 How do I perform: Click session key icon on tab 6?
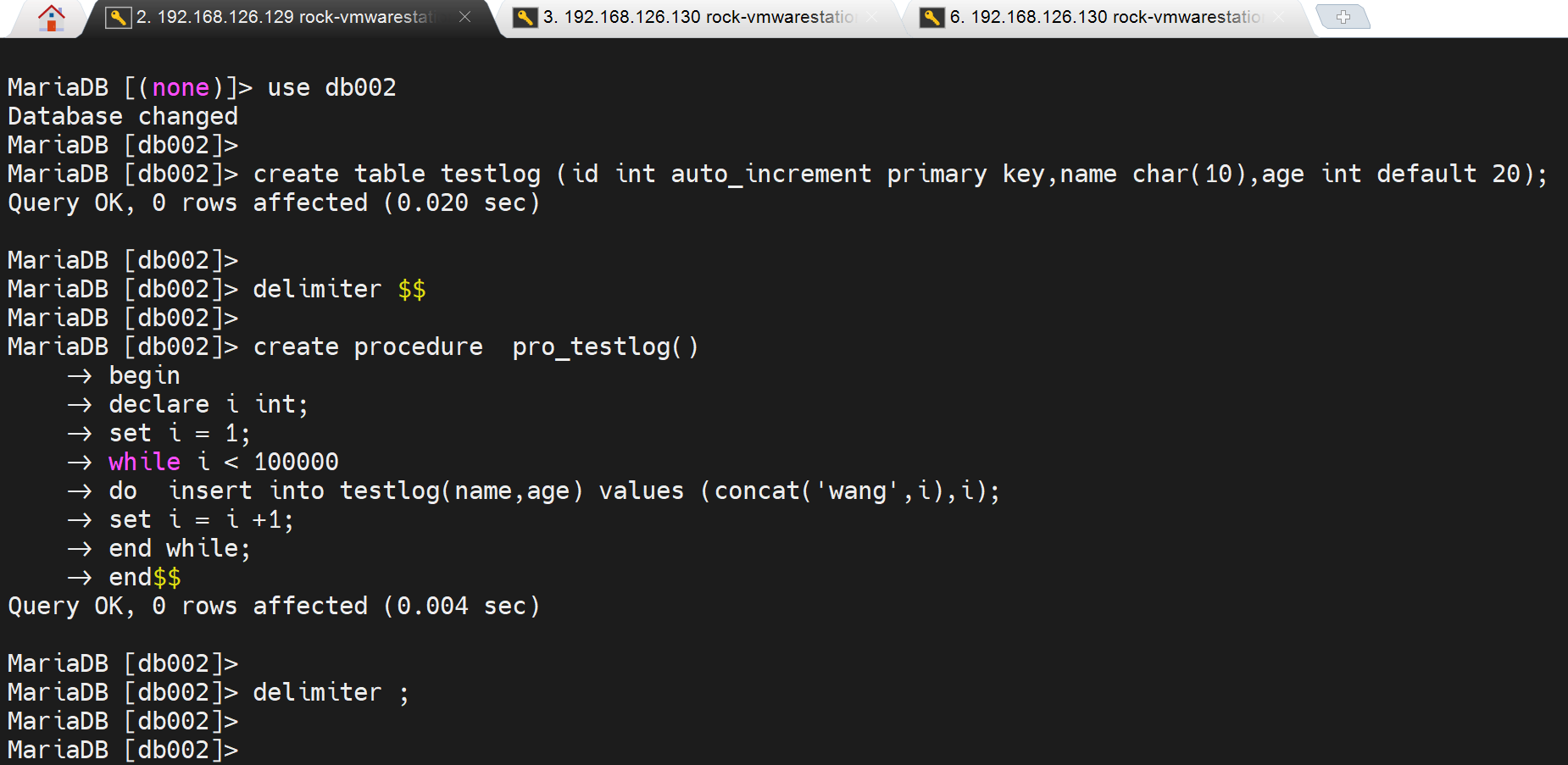click(931, 17)
